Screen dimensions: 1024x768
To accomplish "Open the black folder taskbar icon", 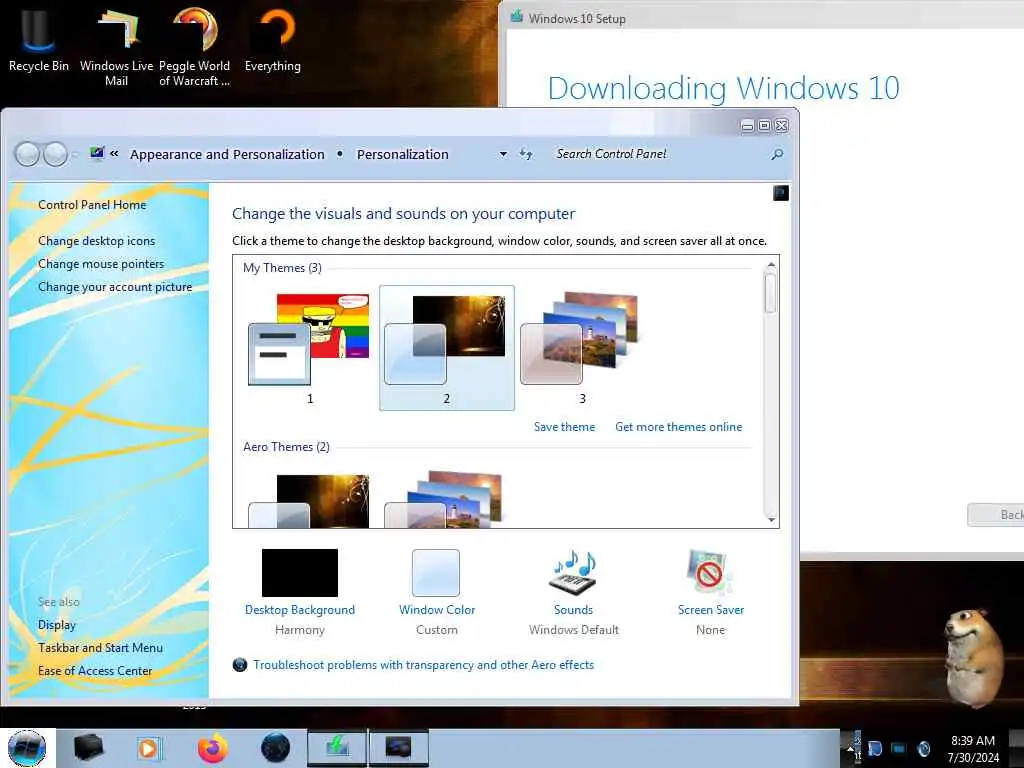I will click(88, 748).
